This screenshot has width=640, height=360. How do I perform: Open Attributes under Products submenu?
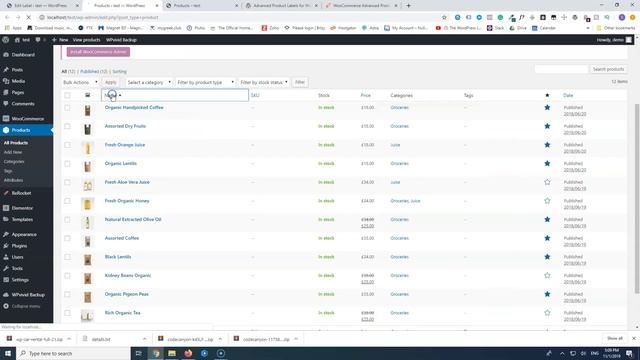pos(13,180)
